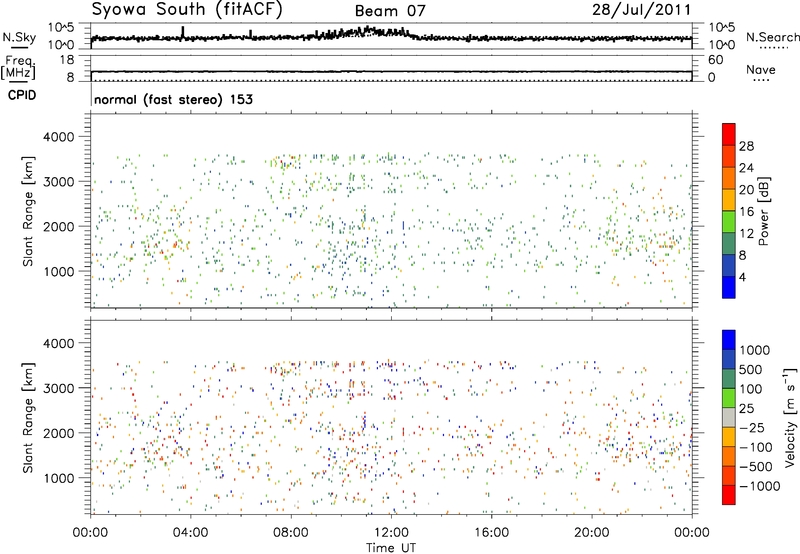Click the '60' tick on the Nave axis
The width and height of the screenshot is (800, 554).
click(x=715, y=60)
